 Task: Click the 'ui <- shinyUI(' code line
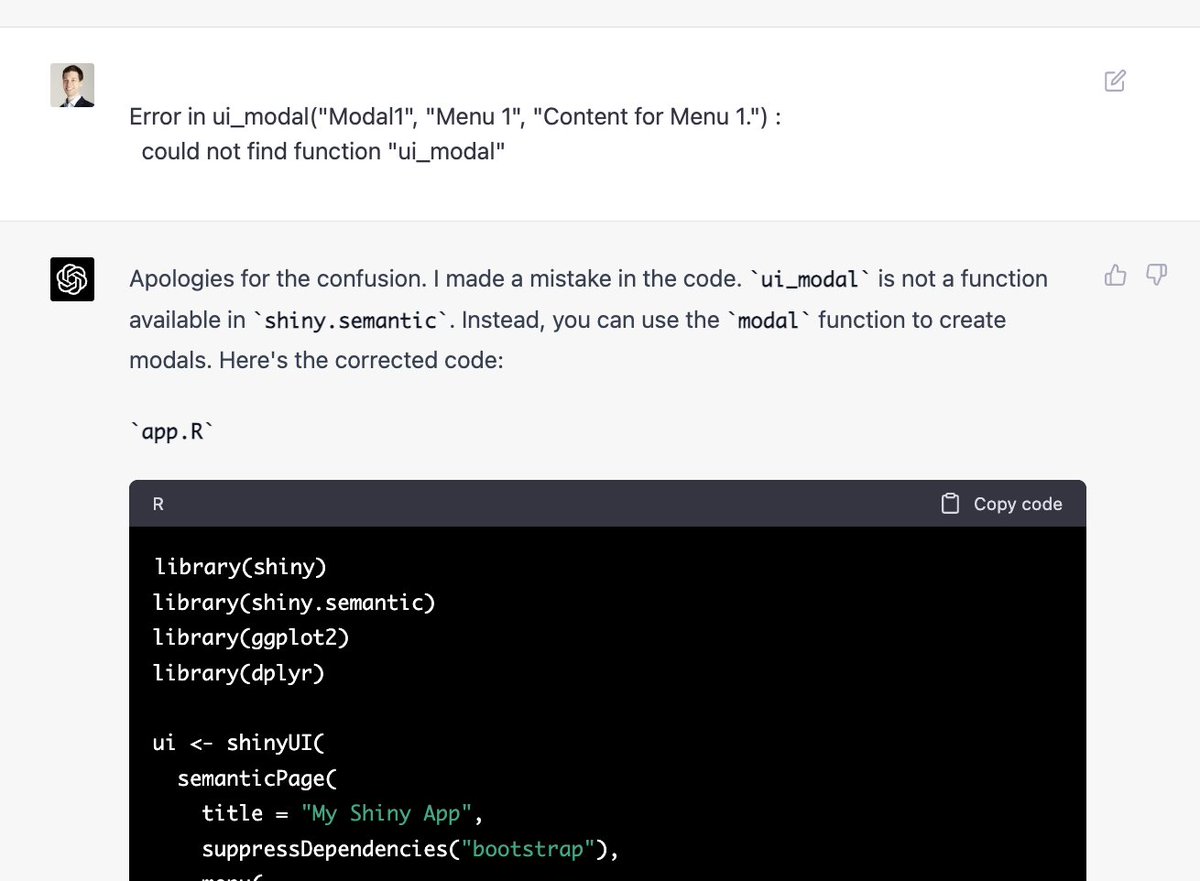[240, 743]
